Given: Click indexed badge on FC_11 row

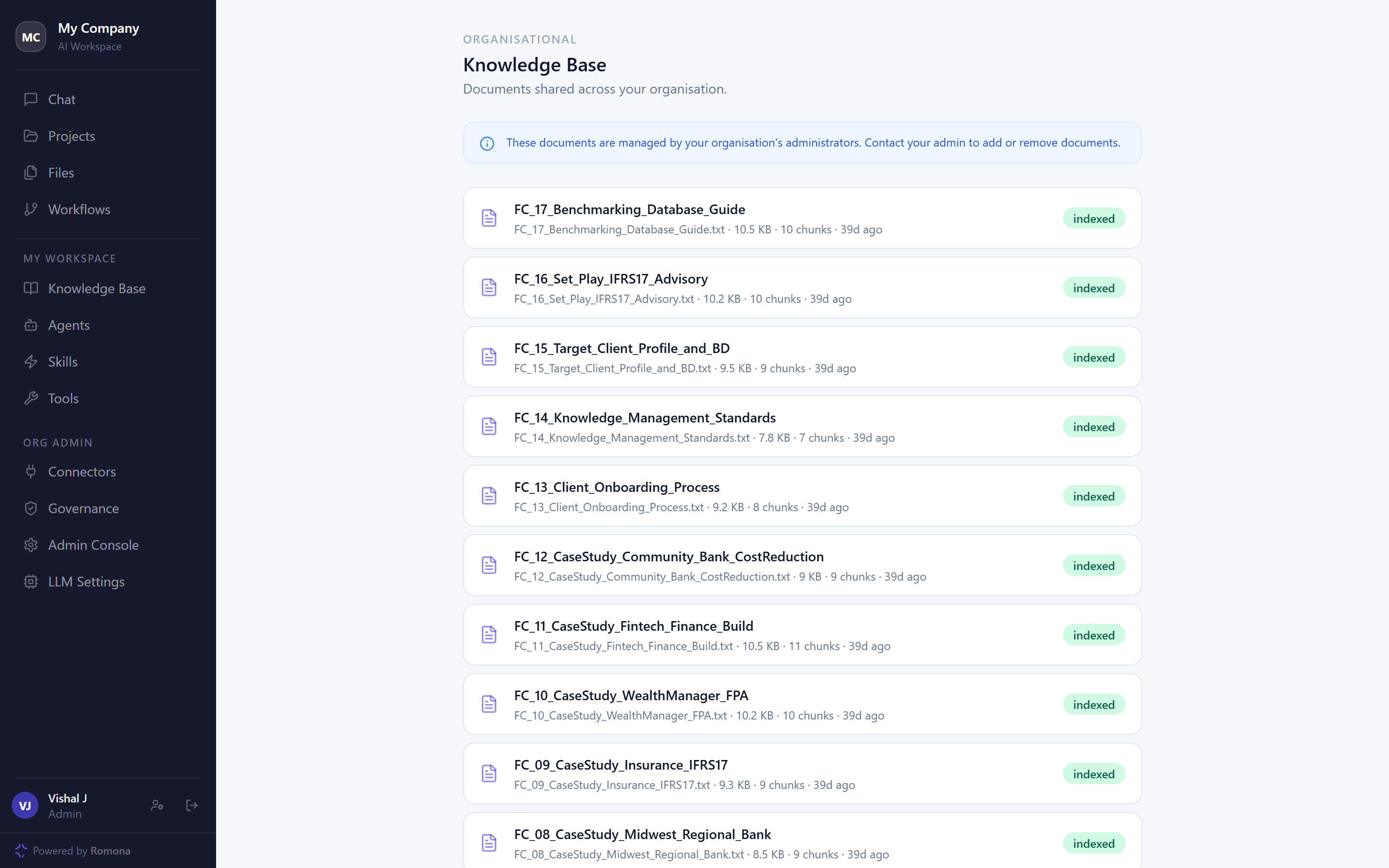Looking at the screenshot, I should pos(1094,636).
